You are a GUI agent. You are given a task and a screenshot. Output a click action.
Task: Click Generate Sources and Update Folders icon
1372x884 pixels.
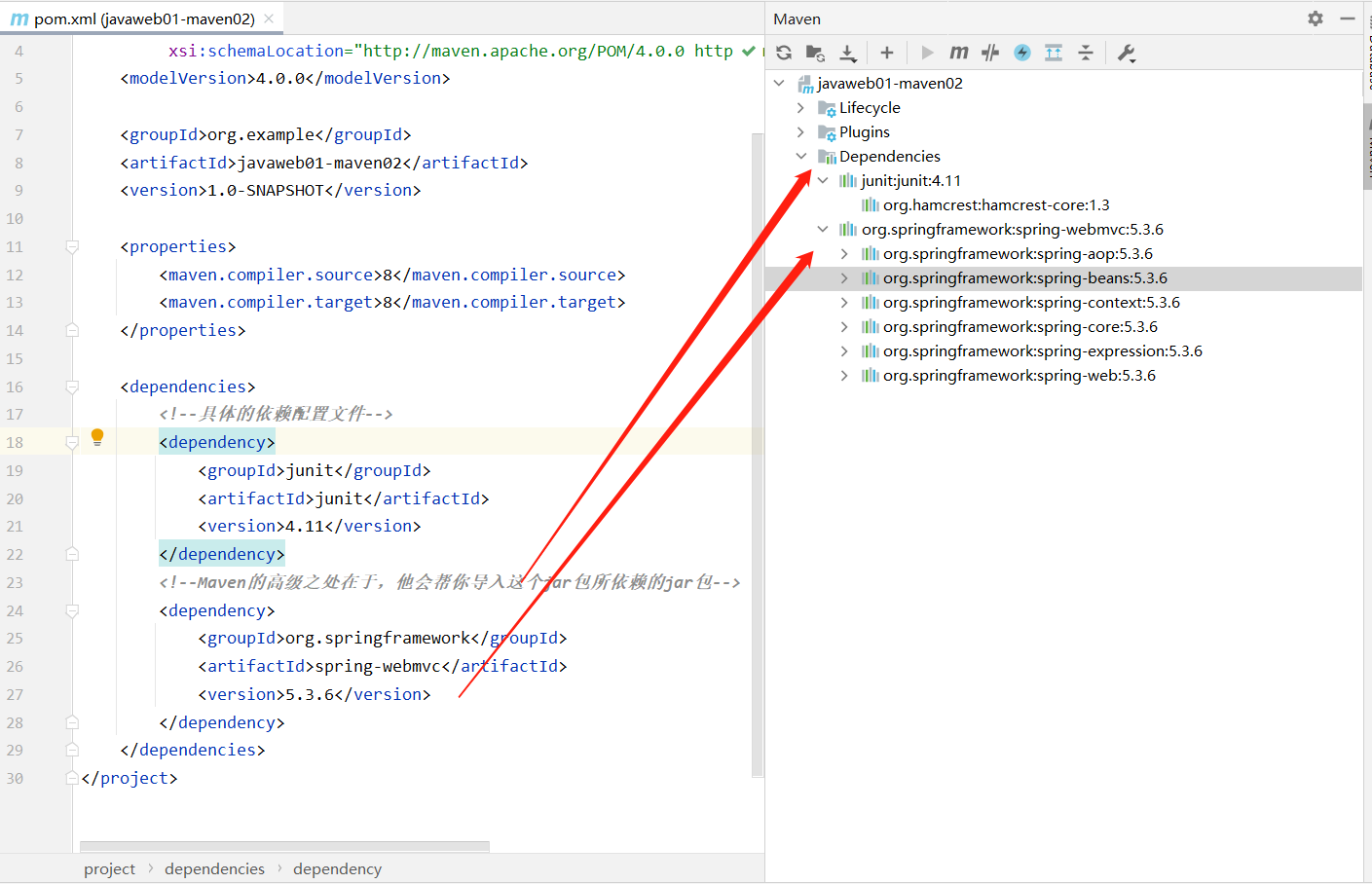815,53
